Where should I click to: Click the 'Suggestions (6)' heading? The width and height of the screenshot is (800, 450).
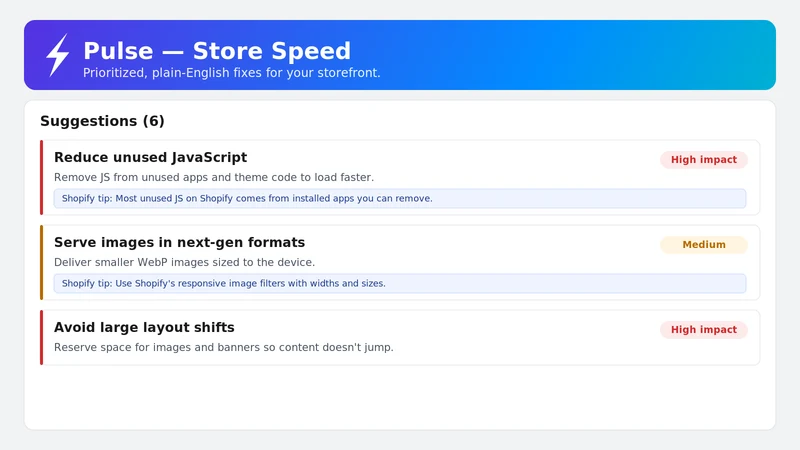point(102,121)
